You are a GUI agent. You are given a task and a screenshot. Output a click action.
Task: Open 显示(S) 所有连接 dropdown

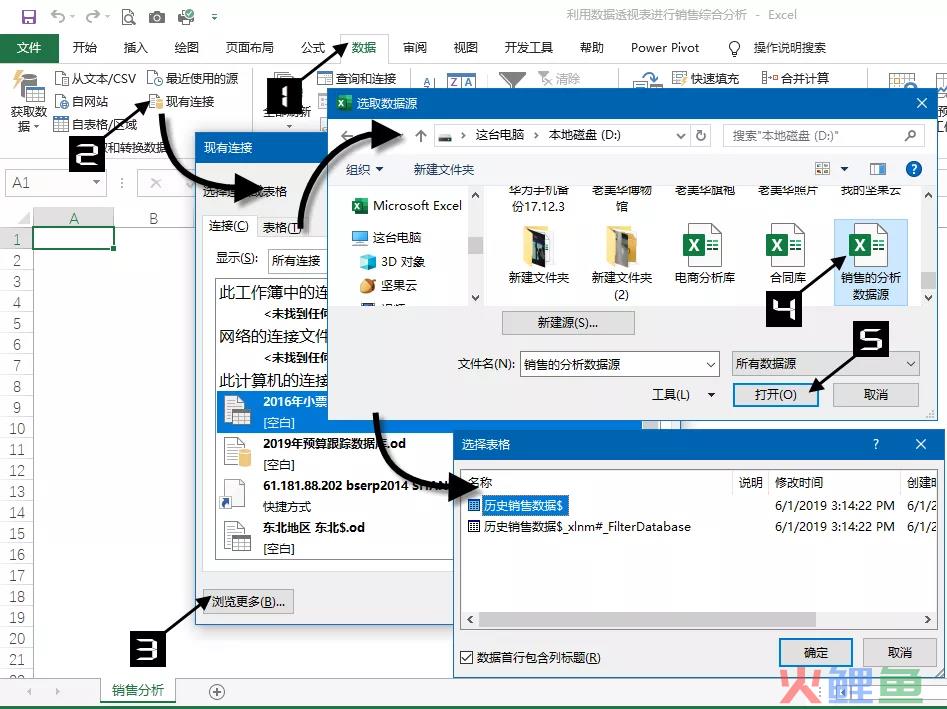(x=297, y=260)
